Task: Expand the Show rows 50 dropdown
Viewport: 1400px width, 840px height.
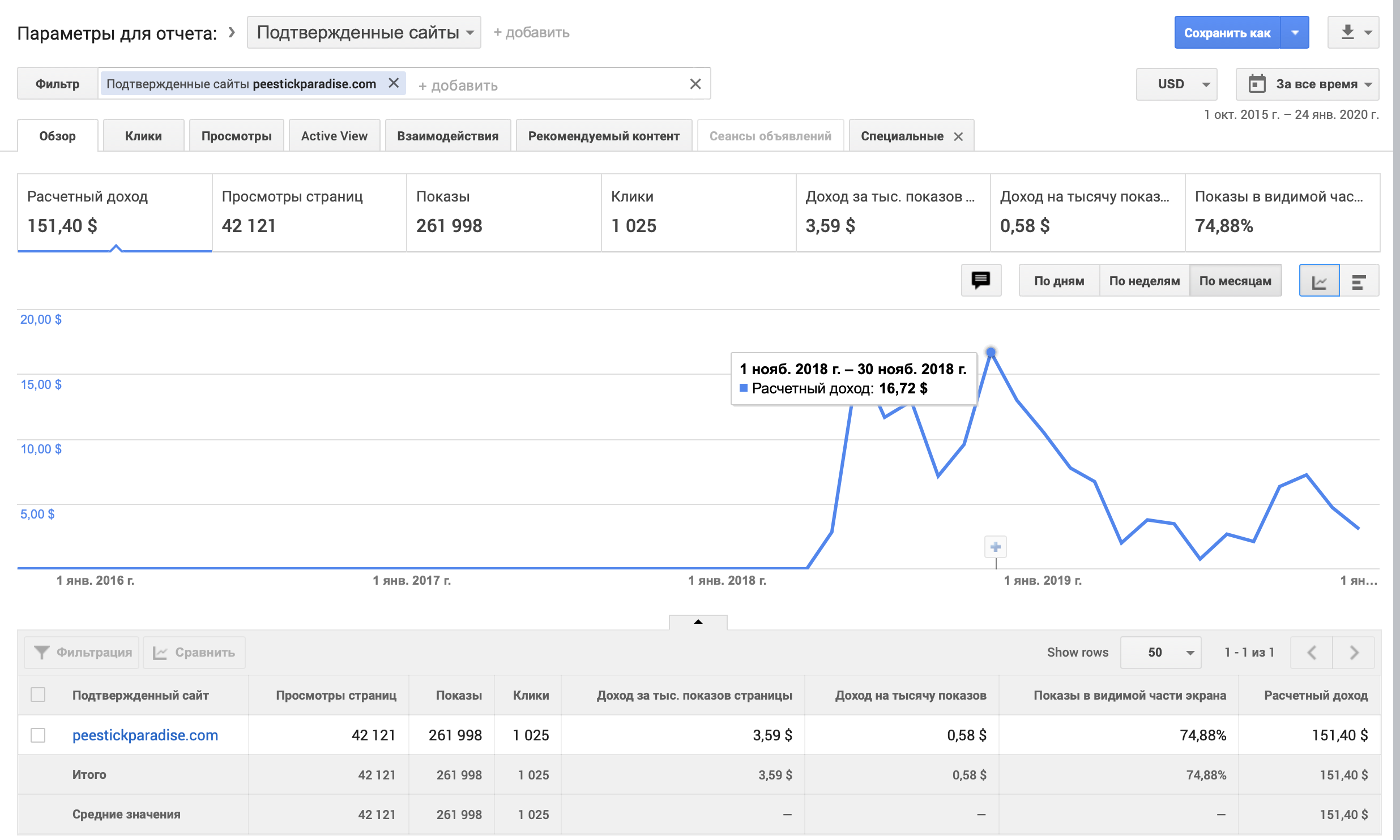Action: coord(1160,652)
